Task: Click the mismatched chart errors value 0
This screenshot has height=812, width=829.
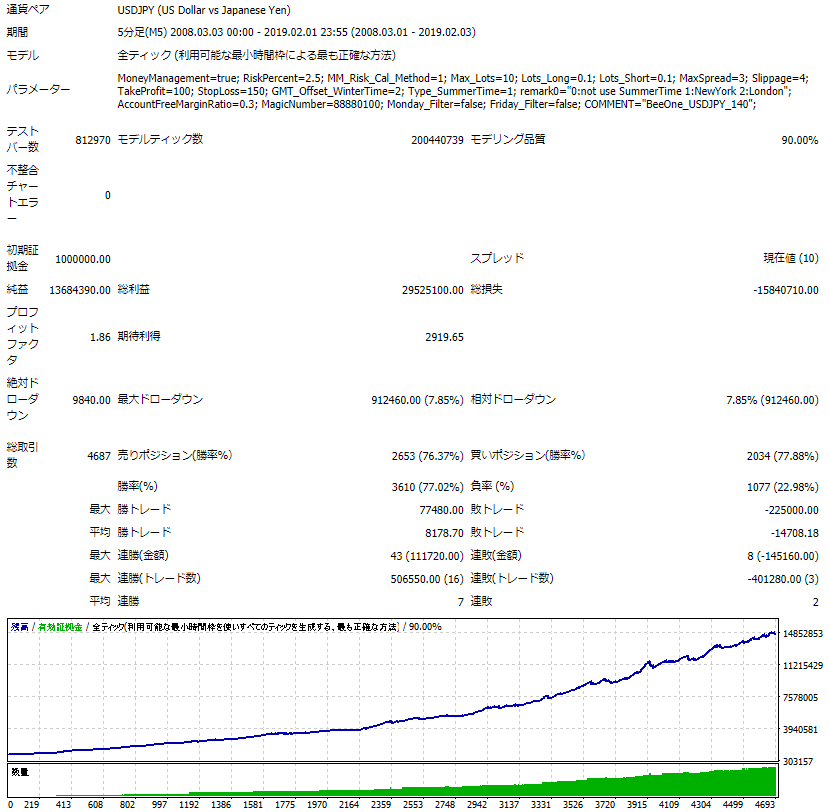Action: tap(108, 195)
